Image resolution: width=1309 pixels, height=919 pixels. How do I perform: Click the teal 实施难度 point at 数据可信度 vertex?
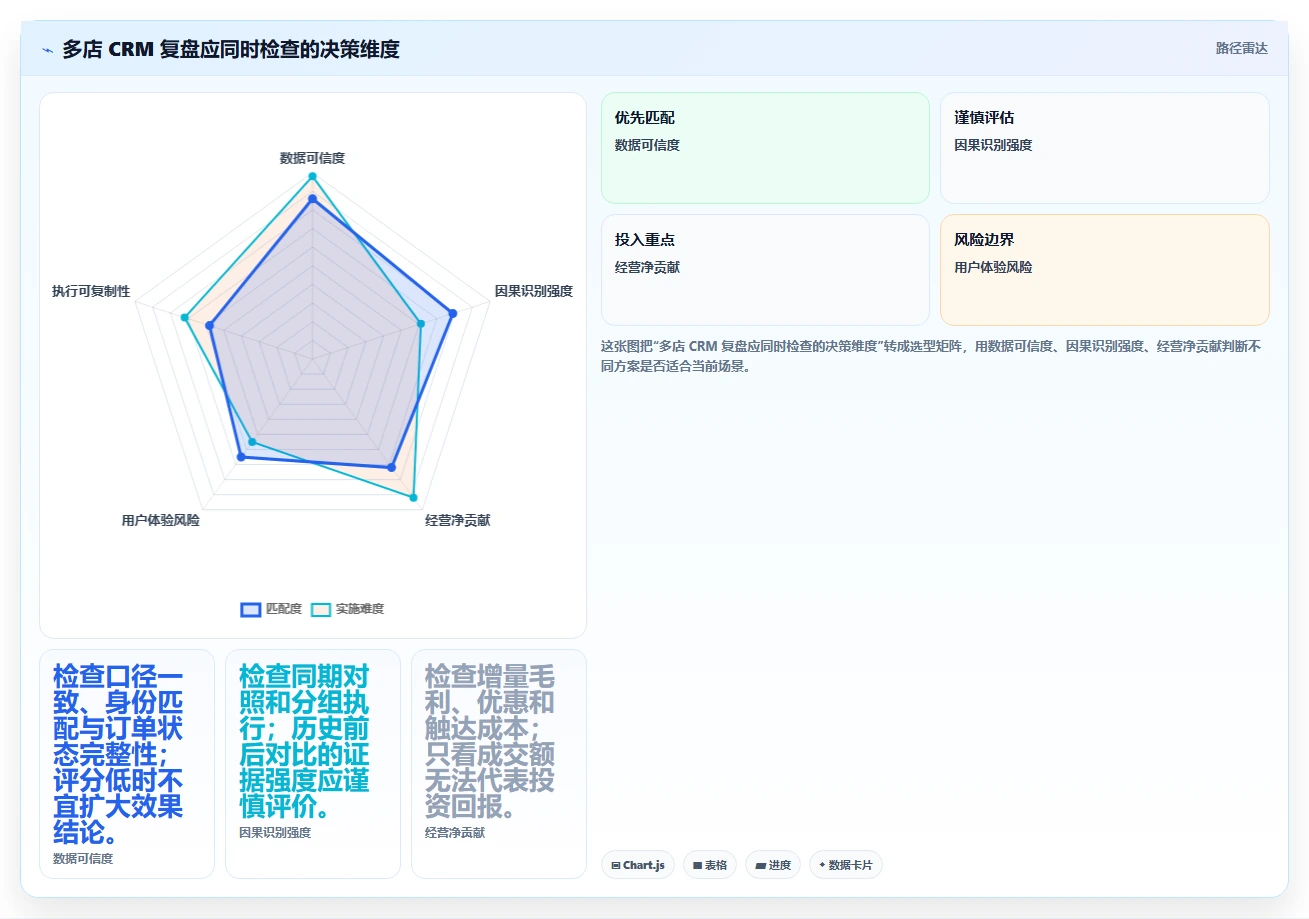point(312,176)
